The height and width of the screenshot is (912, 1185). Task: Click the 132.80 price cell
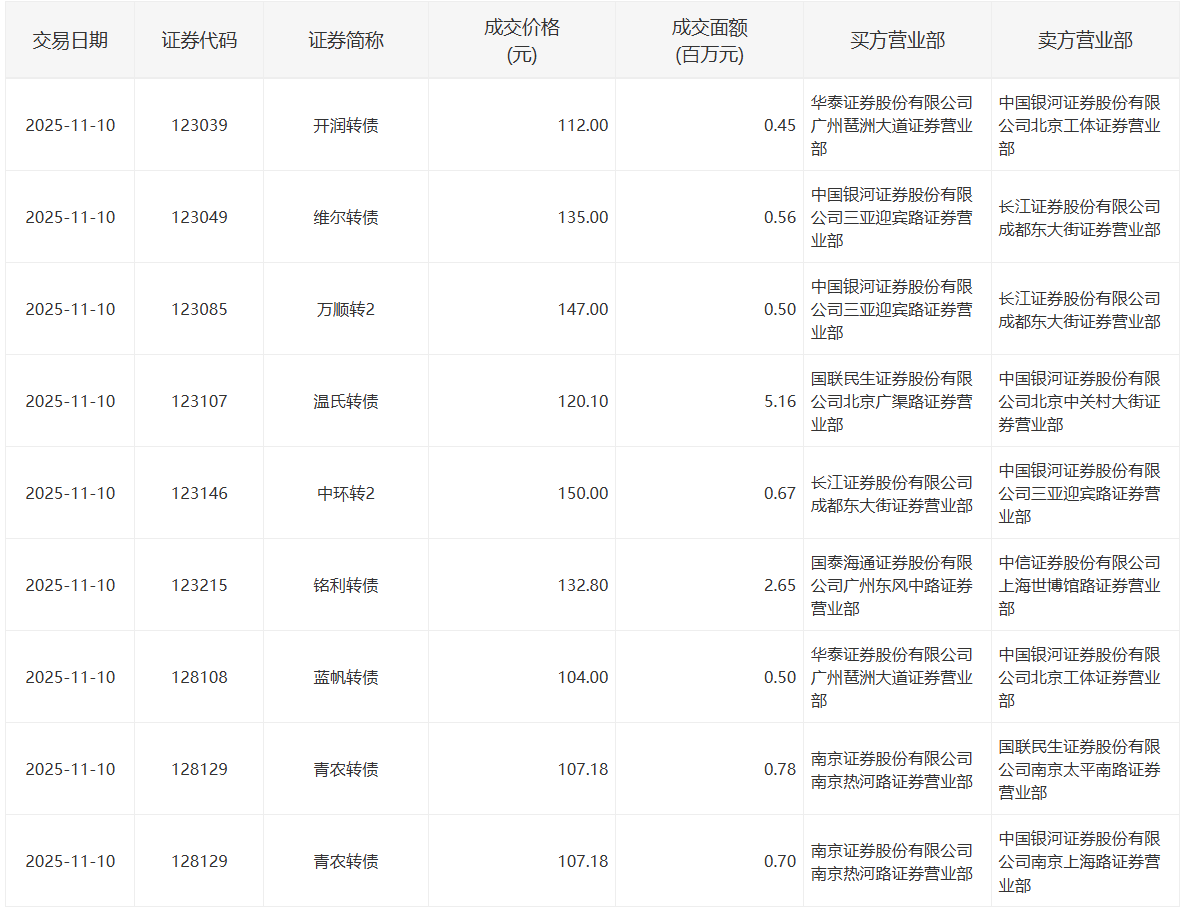click(582, 586)
